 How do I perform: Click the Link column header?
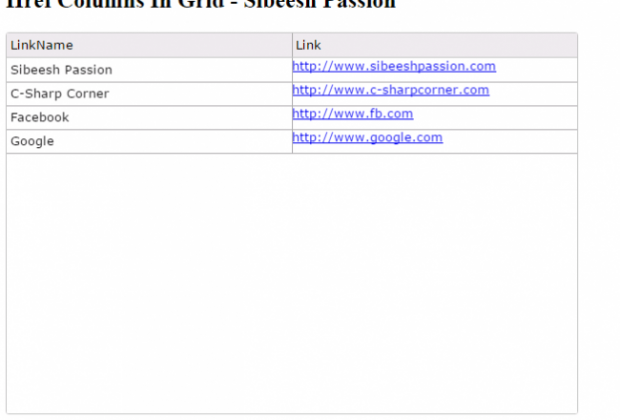[308, 45]
